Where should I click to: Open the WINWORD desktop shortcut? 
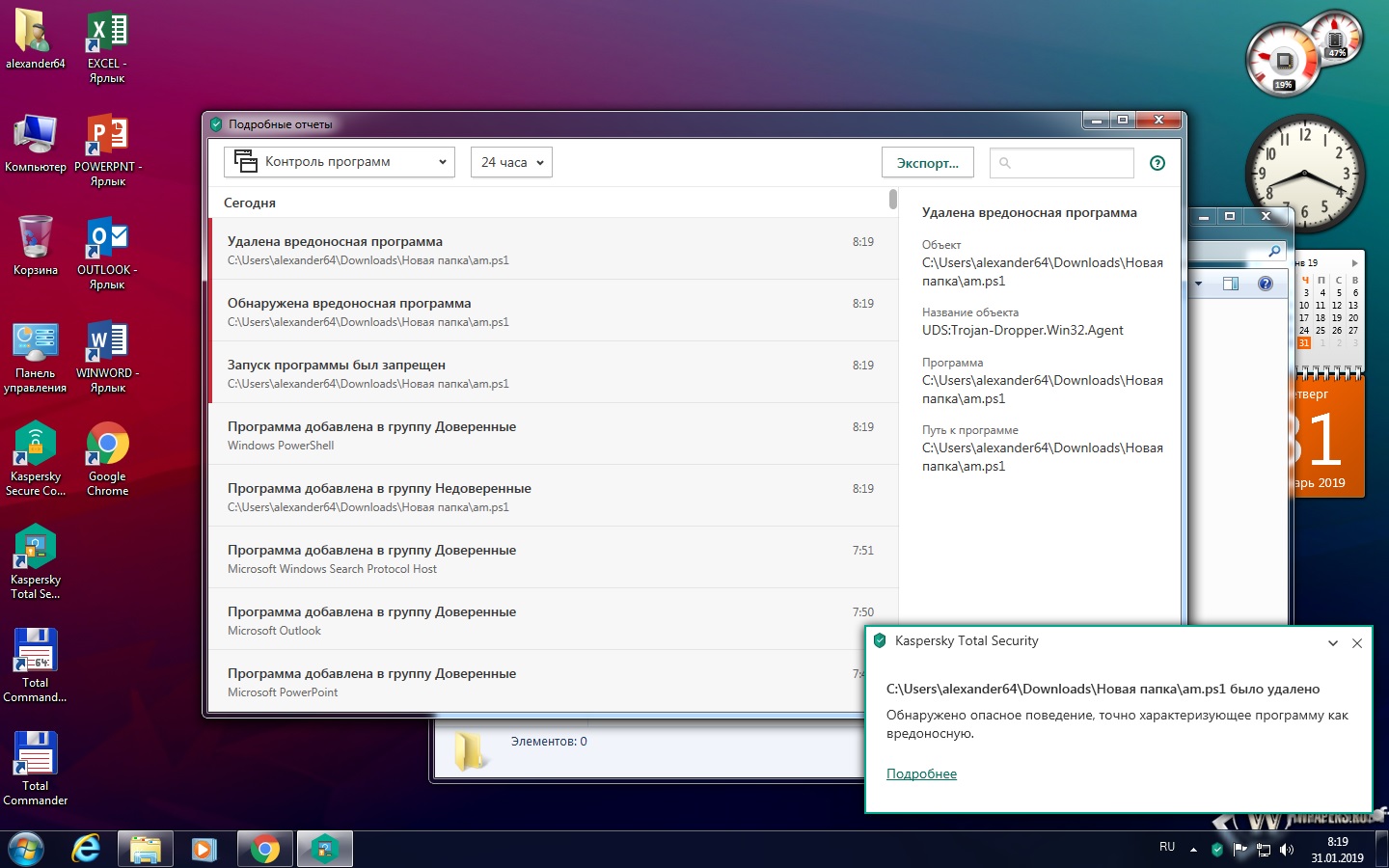tap(107, 354)
